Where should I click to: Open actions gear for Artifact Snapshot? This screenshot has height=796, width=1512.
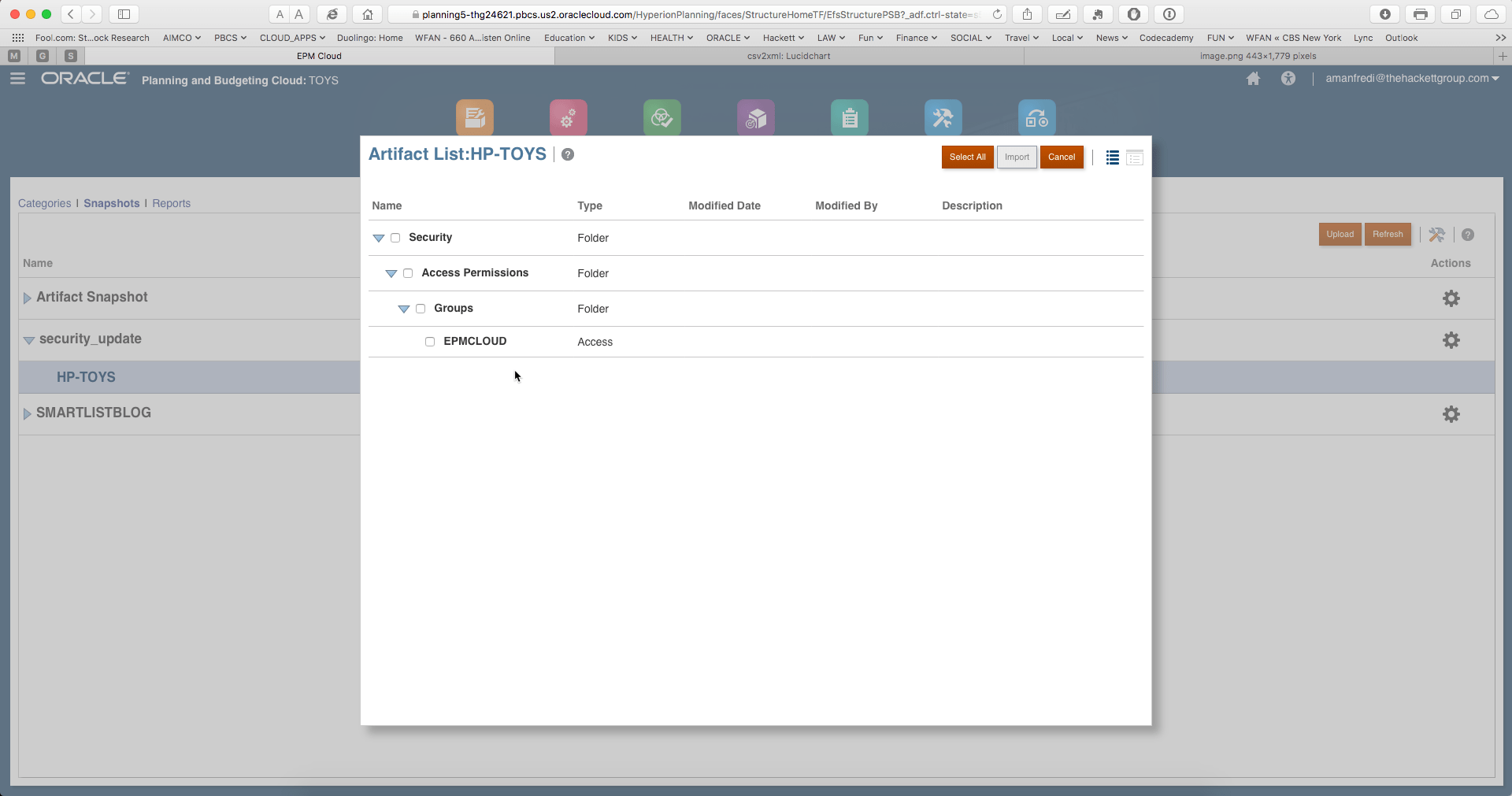point(1451,298)
